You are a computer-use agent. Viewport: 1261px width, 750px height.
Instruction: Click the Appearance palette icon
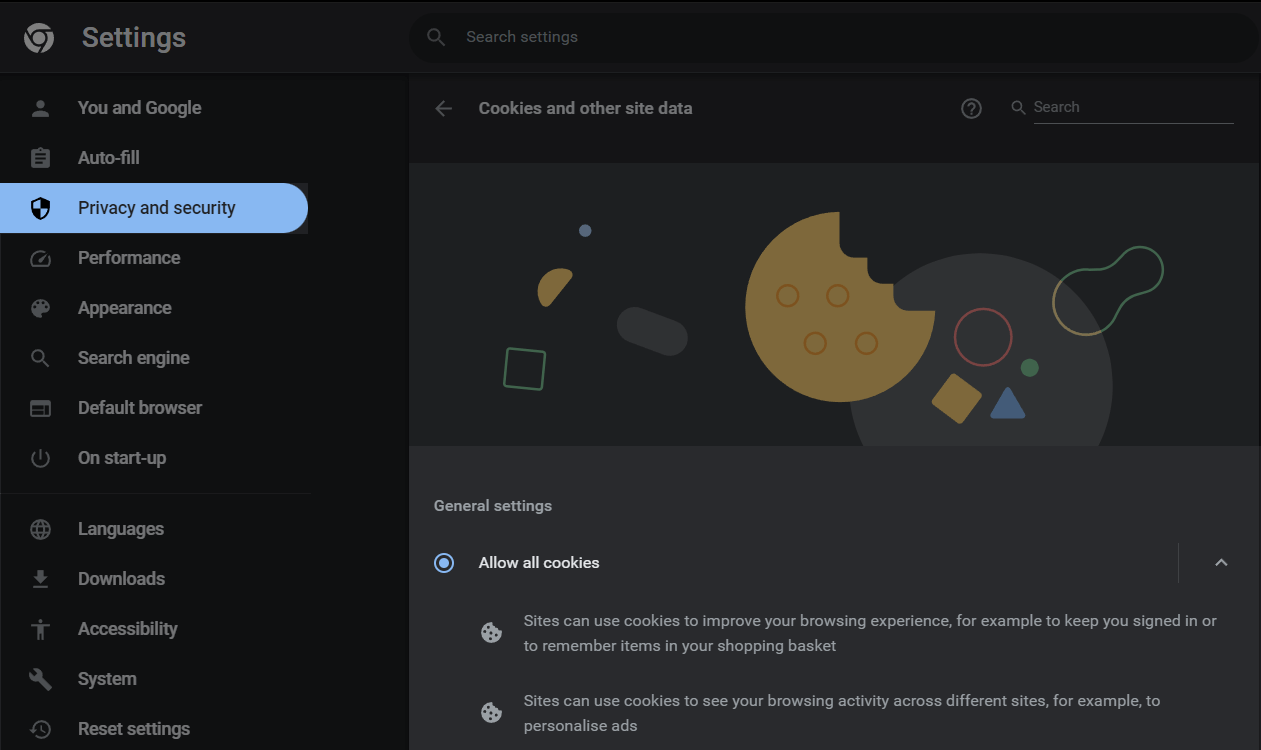click(40, 308)
